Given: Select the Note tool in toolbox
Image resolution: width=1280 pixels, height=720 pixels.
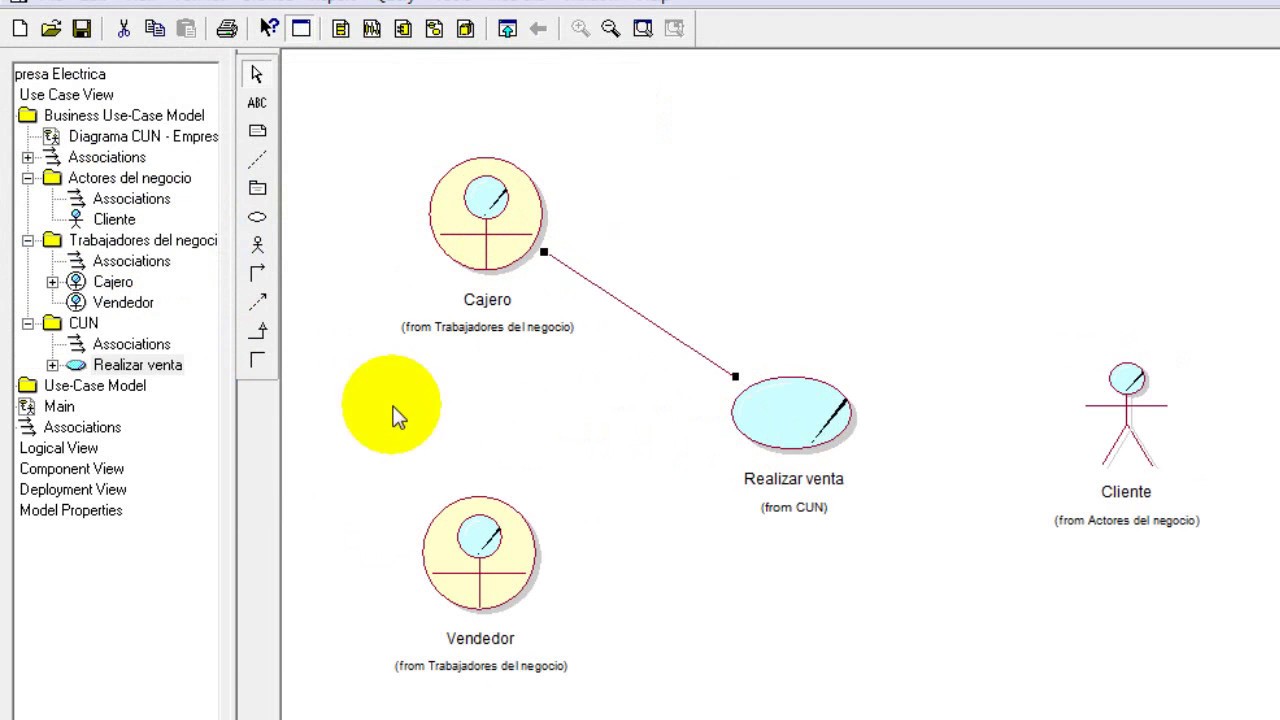Looking at the screenshot, I should pos(257,131).
